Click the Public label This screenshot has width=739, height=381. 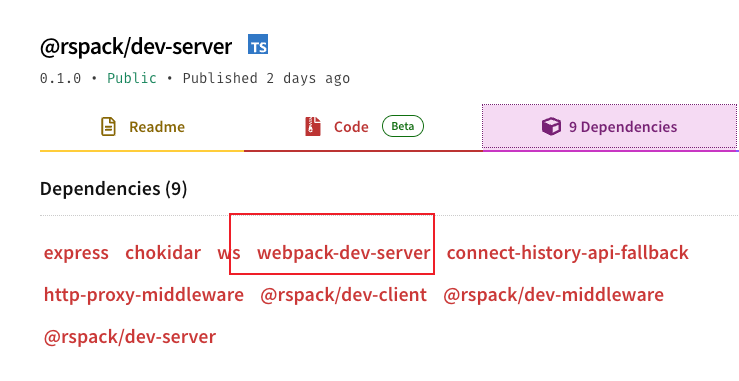tap(132, 78)
